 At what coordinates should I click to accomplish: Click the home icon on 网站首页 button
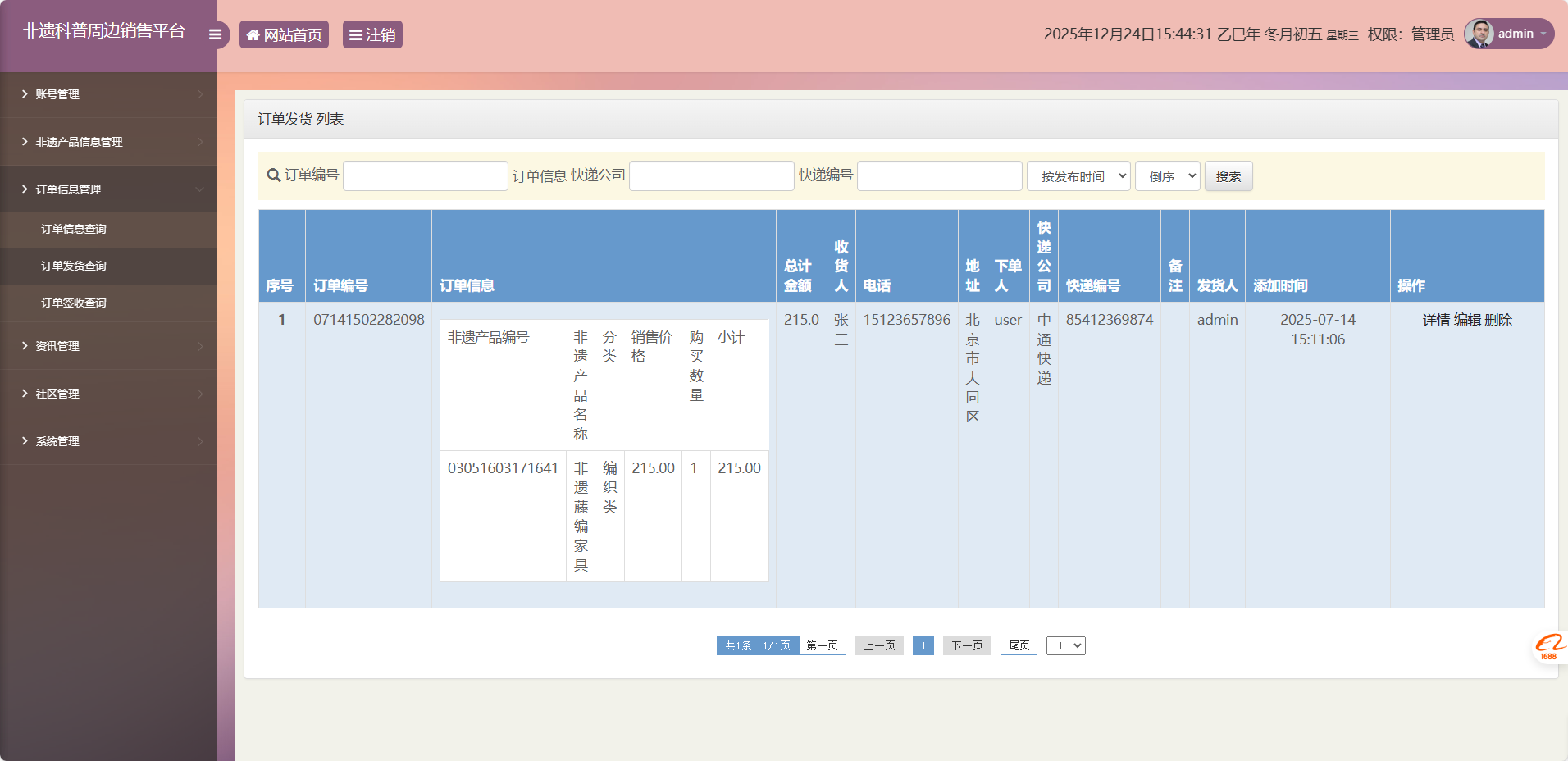253,34
